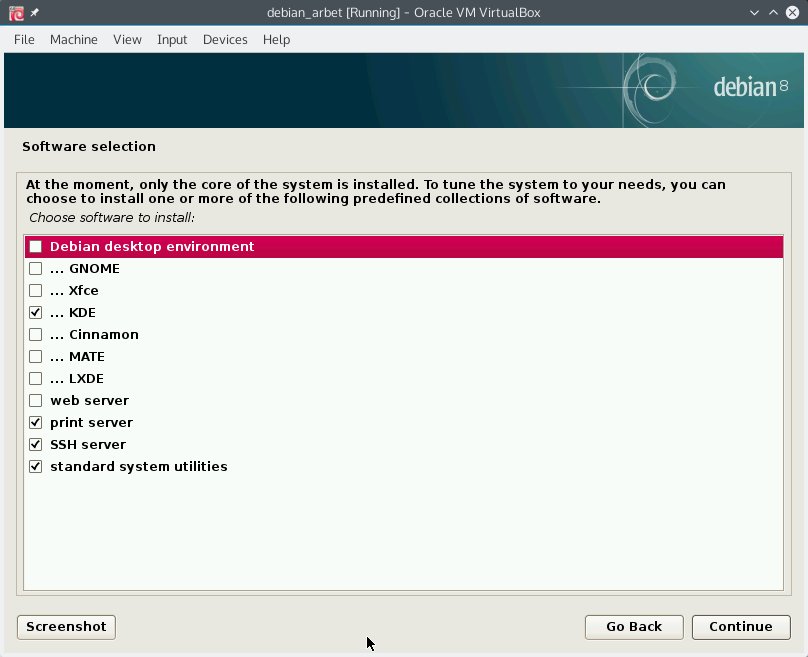Uncheck standard system utilities
Viewport: 808px width, 657px height.
36,466
